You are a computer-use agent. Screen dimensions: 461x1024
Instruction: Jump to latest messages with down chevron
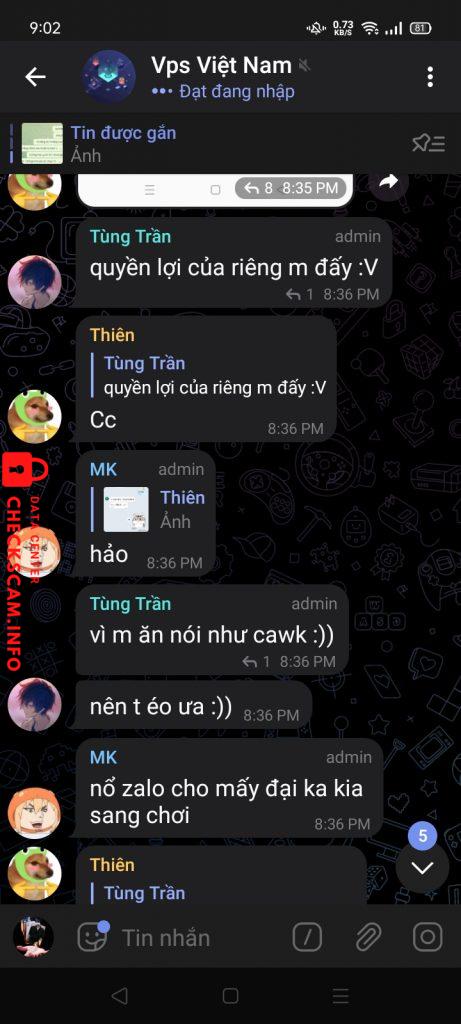pyautogui.click(x=422, y=867)
